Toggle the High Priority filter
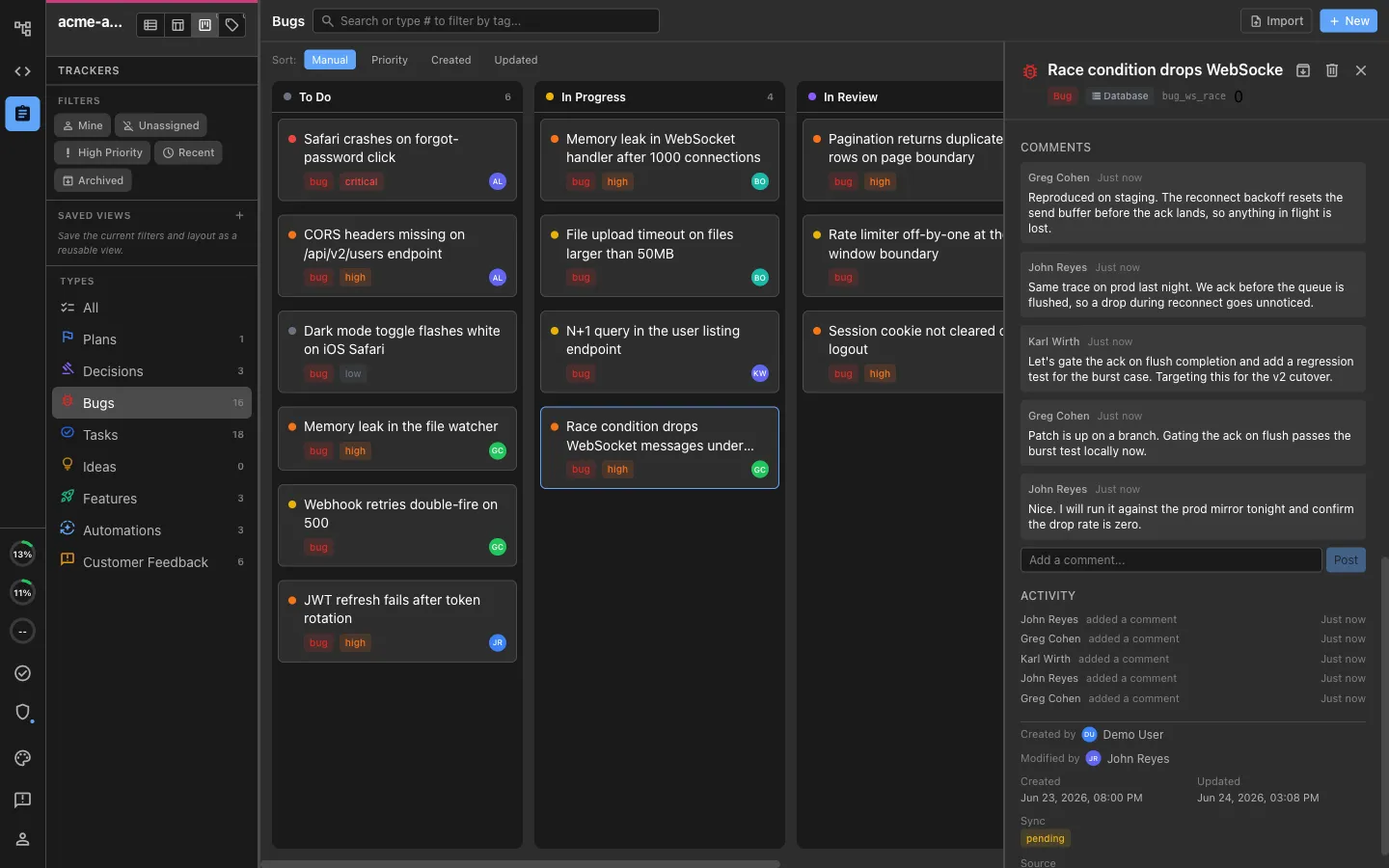The height and width of the screenshot is (868, 1389). coord(102,152)
